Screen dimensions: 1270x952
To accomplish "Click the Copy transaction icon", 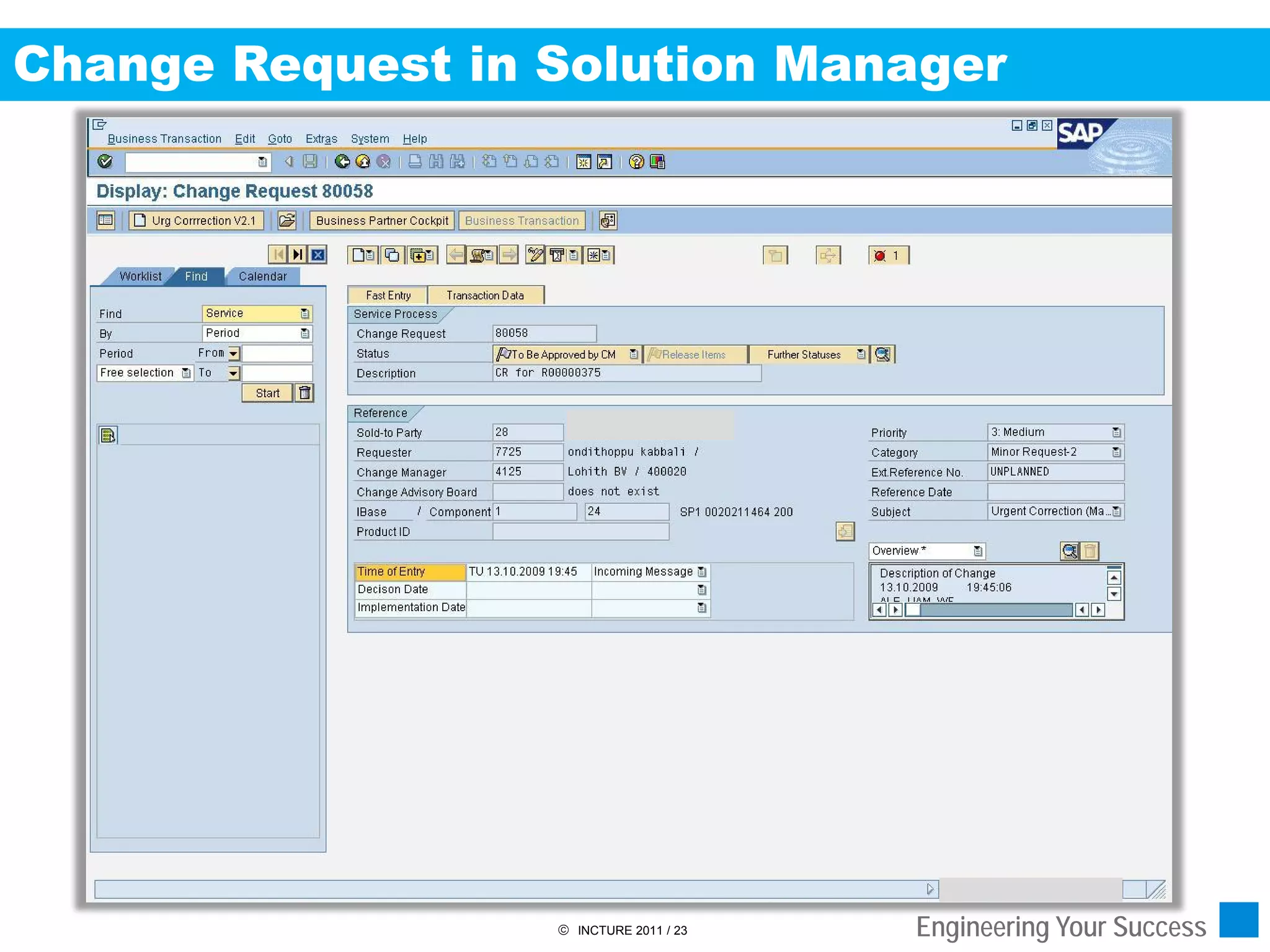I will [393, 255].
